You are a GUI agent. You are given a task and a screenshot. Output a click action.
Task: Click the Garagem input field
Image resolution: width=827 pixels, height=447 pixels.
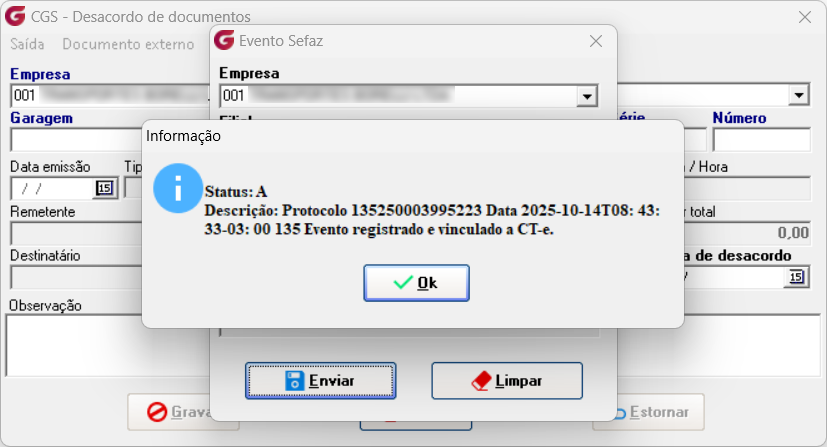76,140
